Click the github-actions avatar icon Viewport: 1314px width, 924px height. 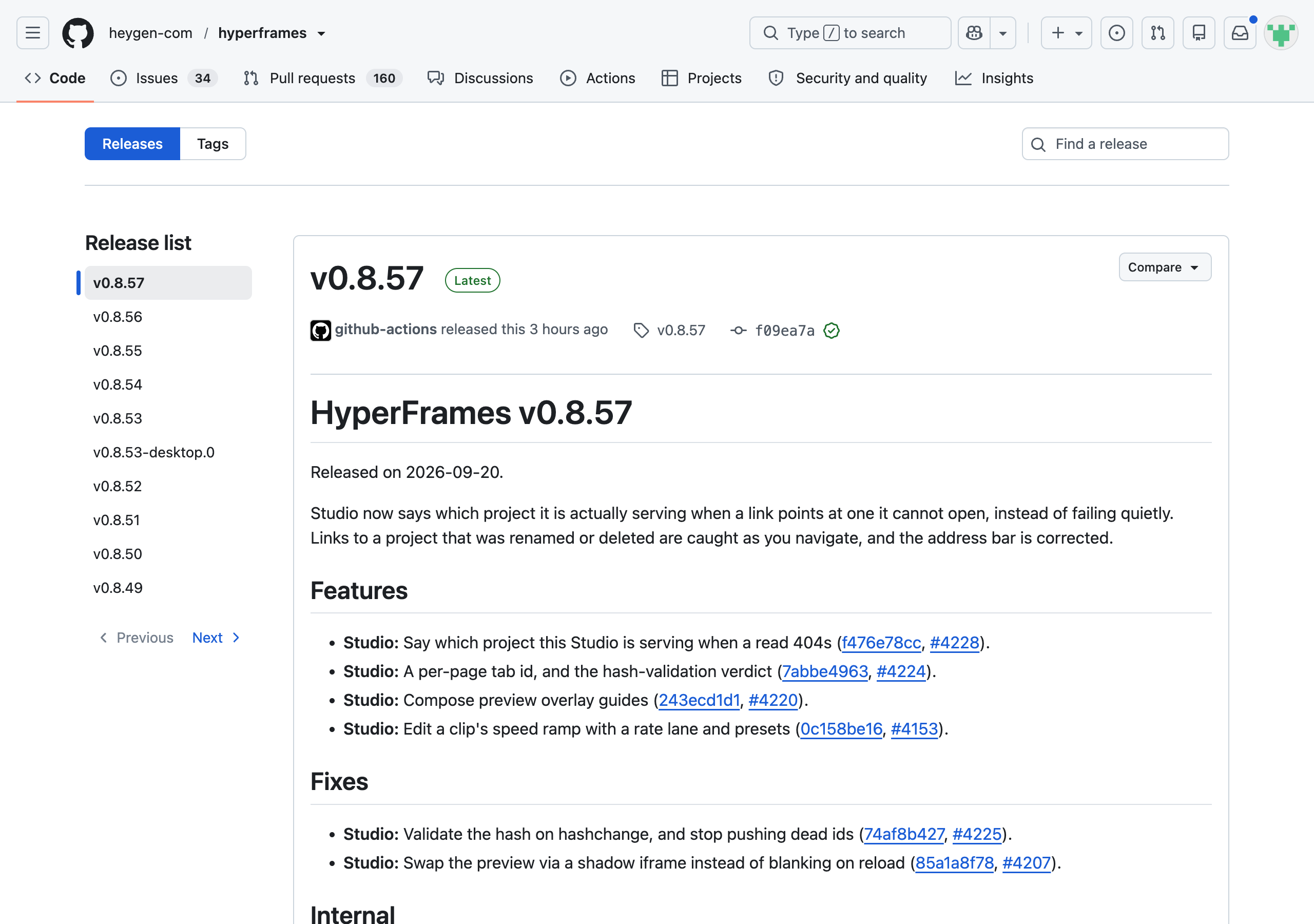pyautogui.click(x=320, y=330)
